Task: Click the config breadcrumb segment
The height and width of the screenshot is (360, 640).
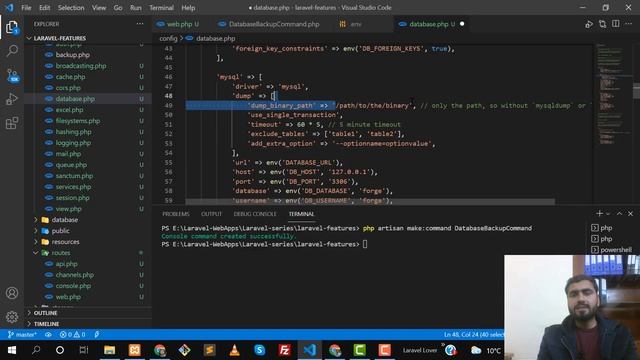Action: point(168,38)
